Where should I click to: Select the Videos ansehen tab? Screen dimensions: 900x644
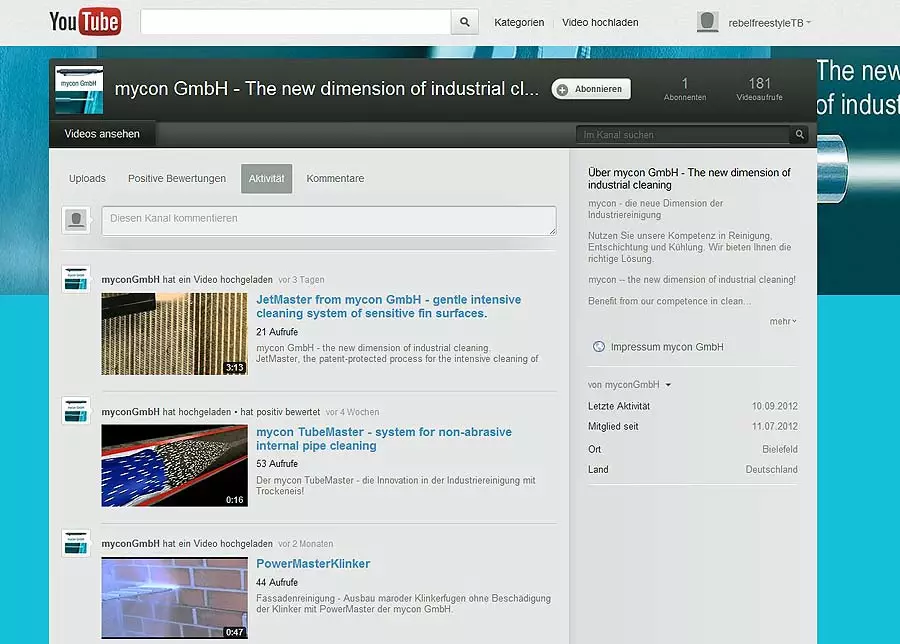102,134
